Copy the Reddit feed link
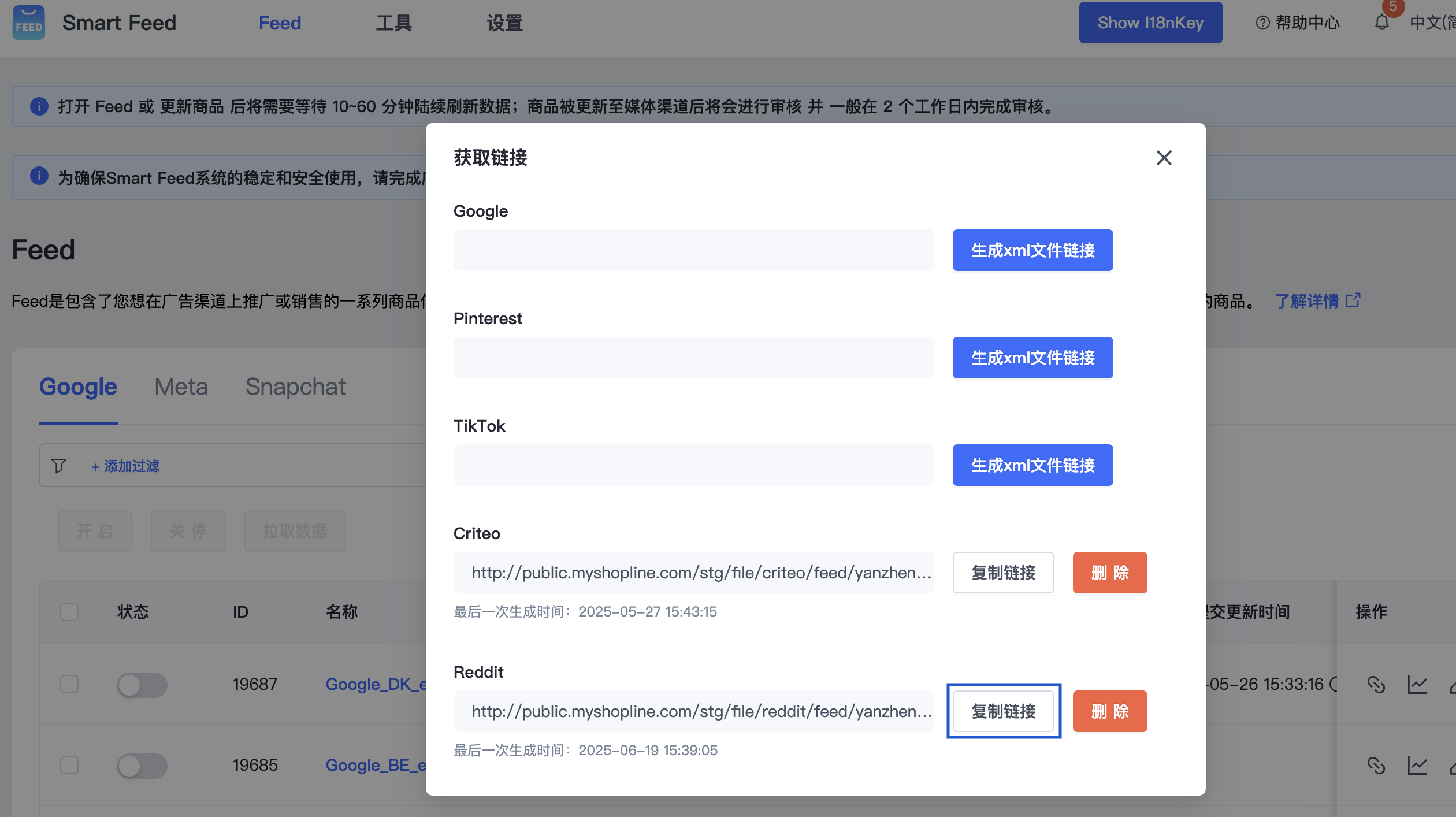The height and width of the screenshot is (817, 1456). 1003,711
